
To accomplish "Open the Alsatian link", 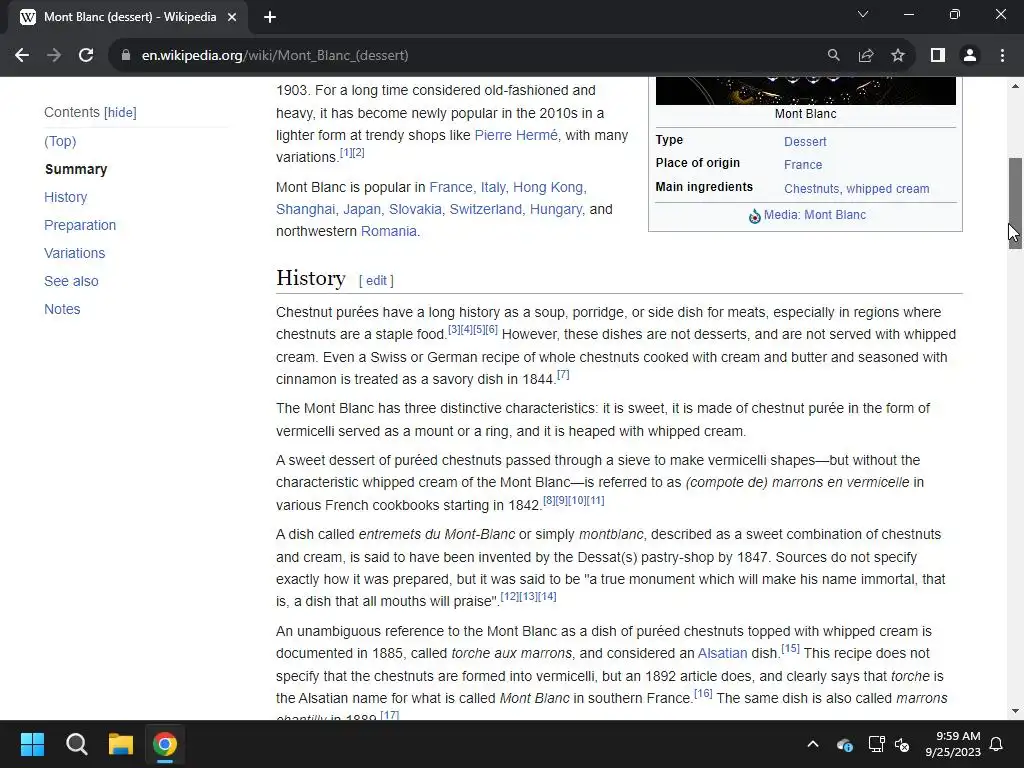I will [x=722, y=654].
